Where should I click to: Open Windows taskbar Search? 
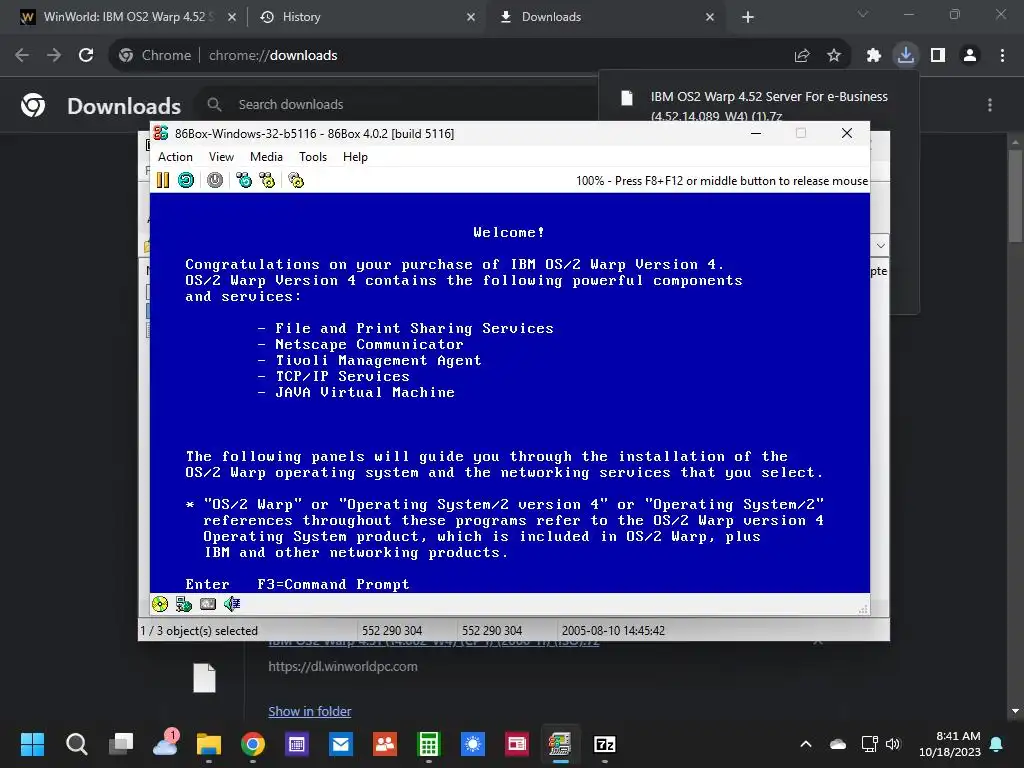pyautogui.click(x=76, y=744)
